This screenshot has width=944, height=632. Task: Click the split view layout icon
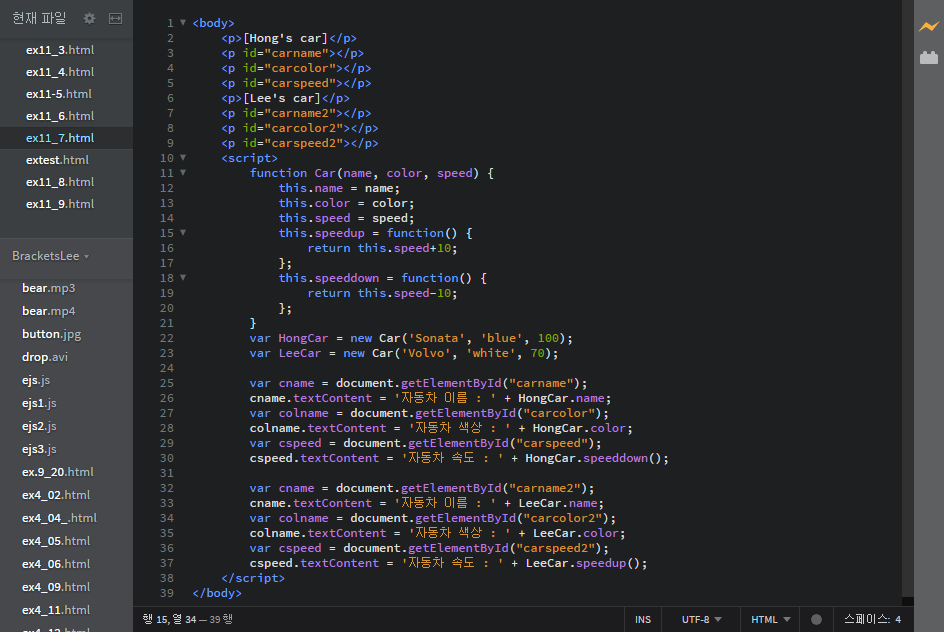coord(116,19)
